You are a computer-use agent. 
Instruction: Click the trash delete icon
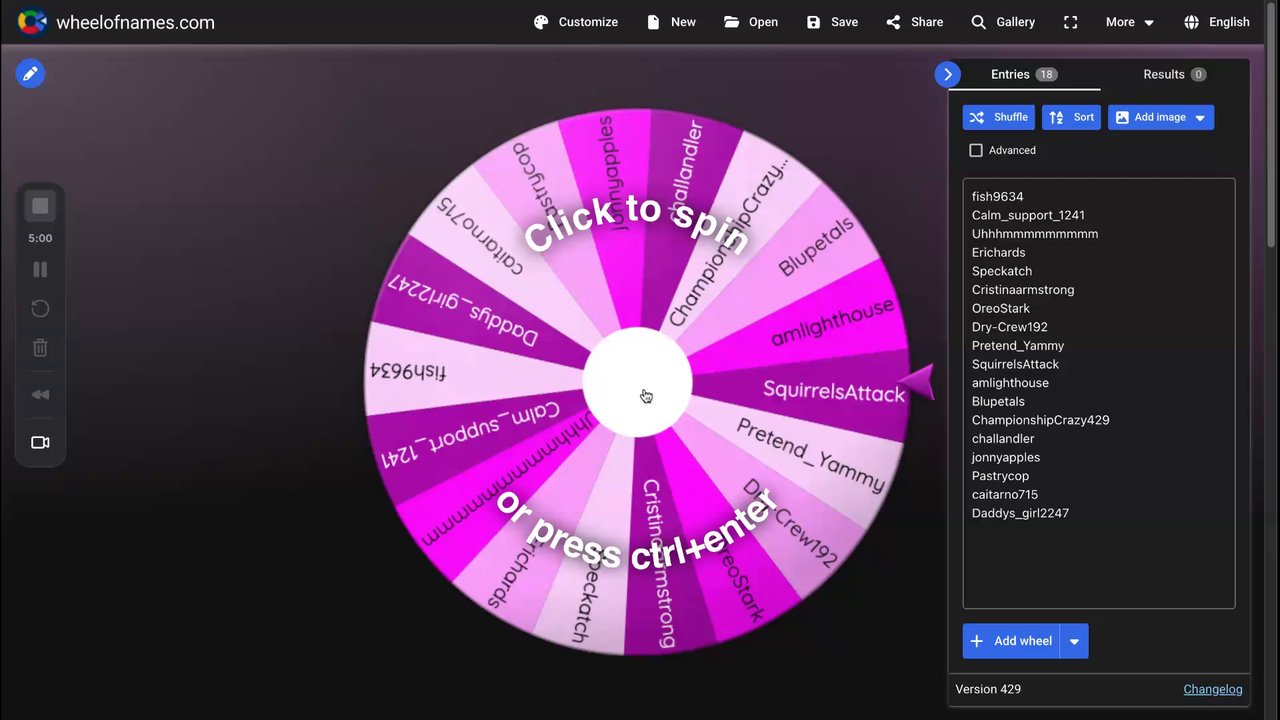(40, 348)
